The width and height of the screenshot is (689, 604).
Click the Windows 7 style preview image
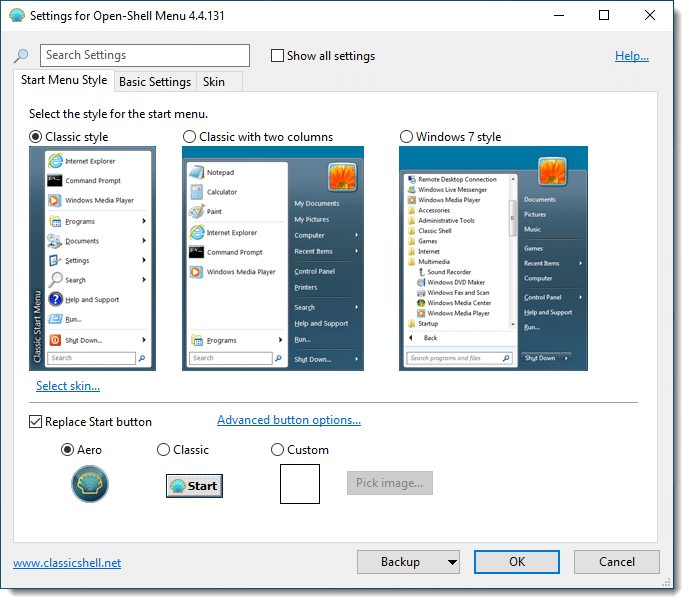(493, 258)
